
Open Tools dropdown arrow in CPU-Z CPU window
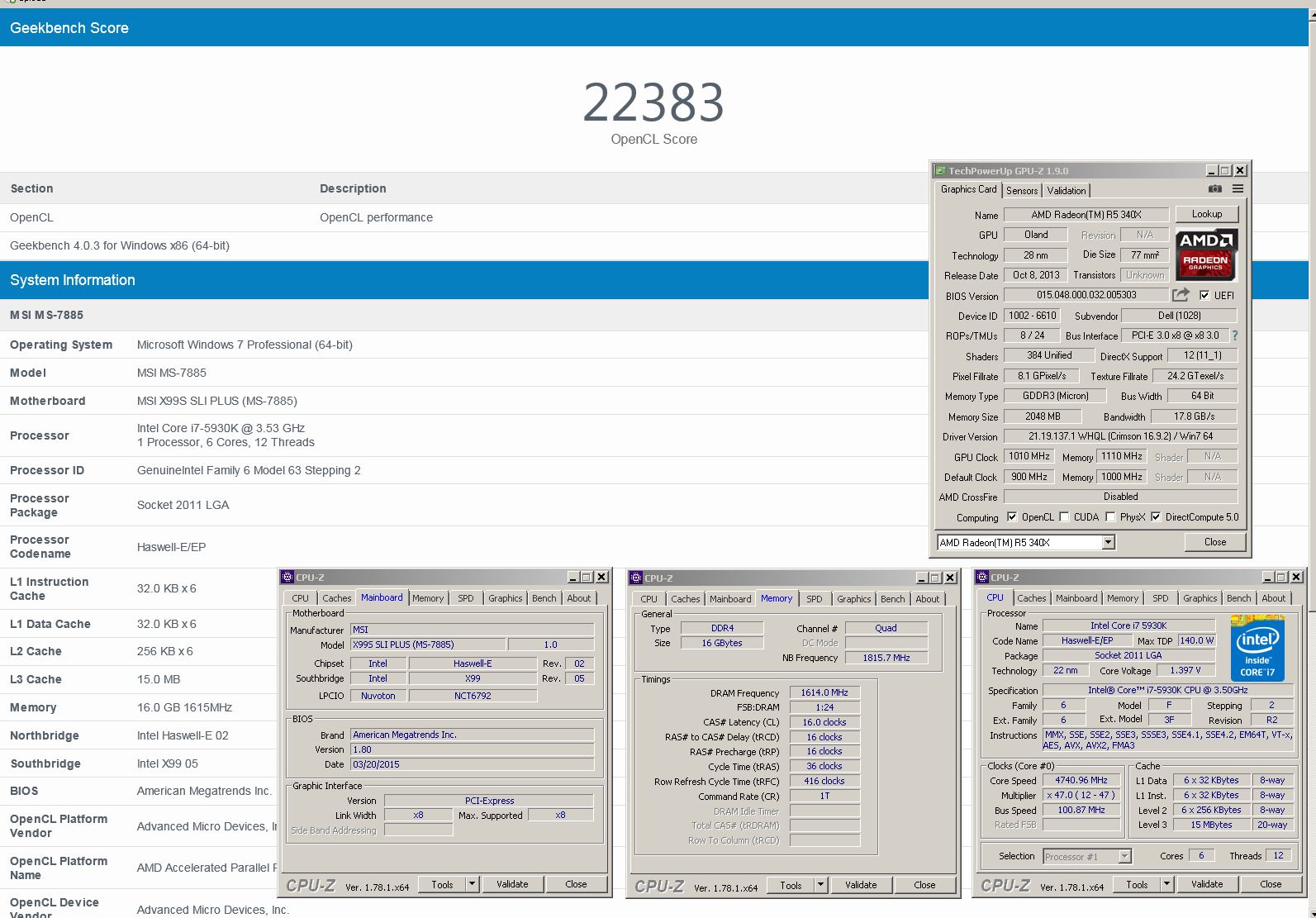click(x=1166, y=884)
